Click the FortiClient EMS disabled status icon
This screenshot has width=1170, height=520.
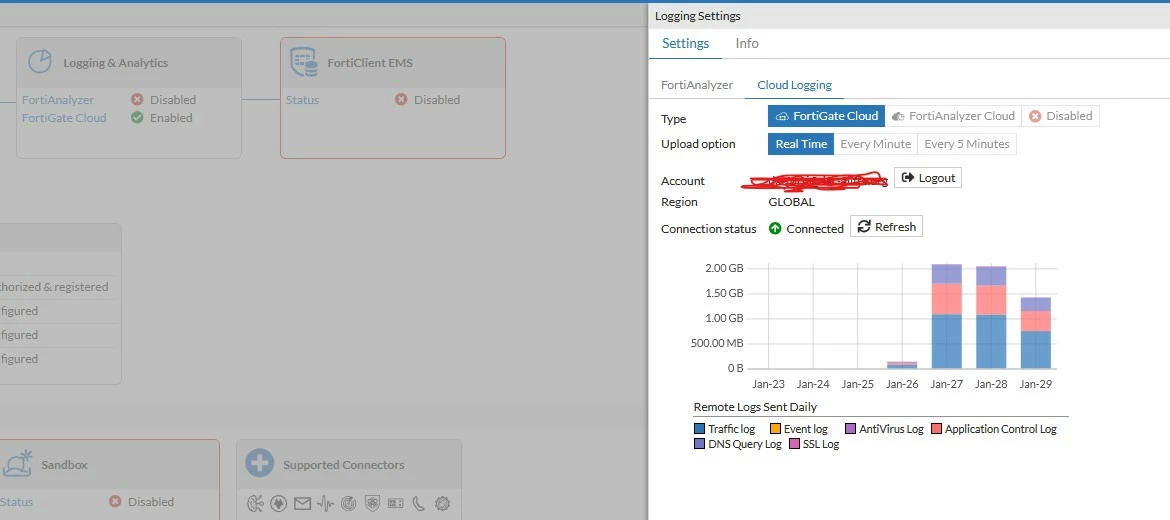click(401, 99)
